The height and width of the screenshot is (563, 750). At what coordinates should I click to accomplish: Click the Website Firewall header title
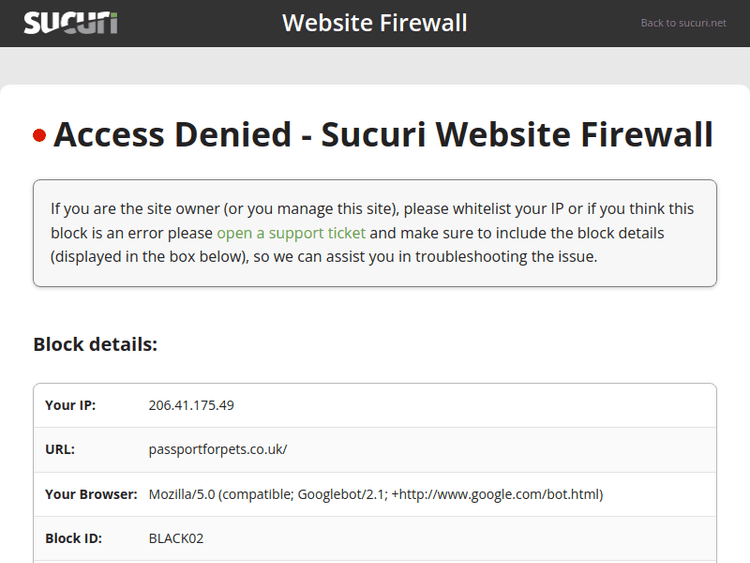point(375,22)
